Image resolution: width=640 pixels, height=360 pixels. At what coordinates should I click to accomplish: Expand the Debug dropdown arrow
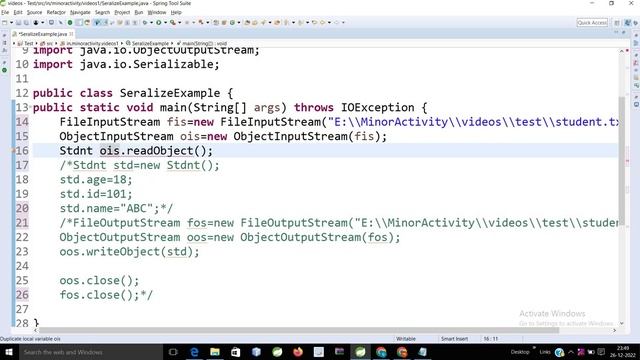(151, 22)
